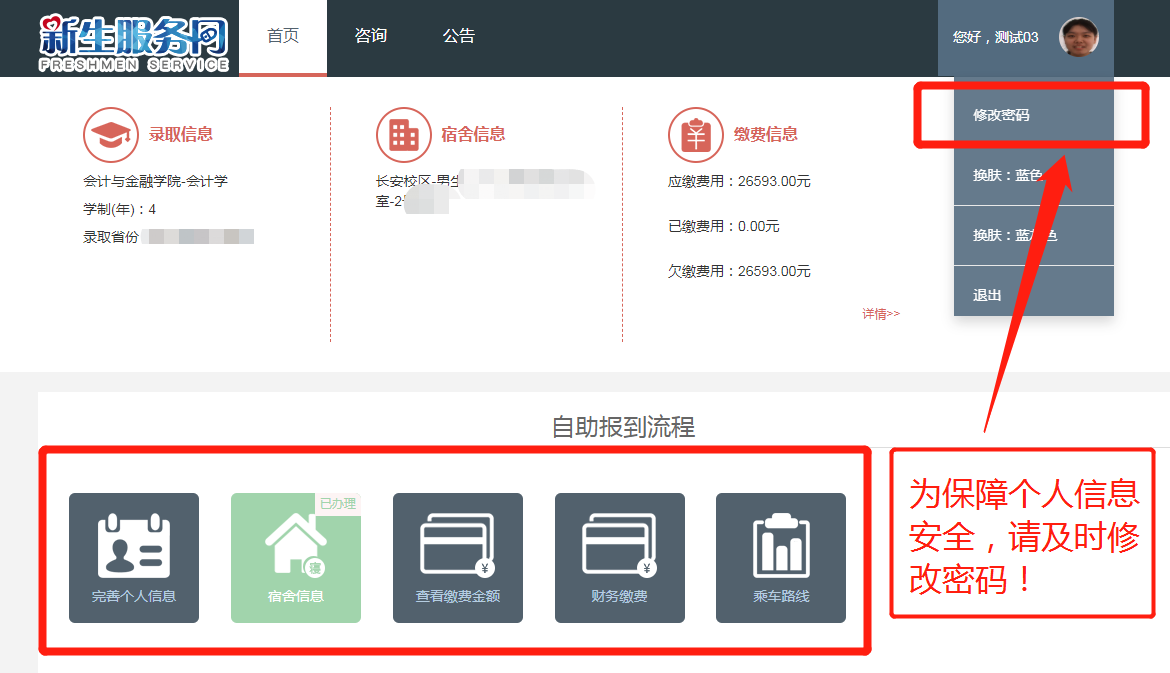Log out using the 退出 menu item
The height and width of the screenshot is (673, 1170).
(988, 295)
